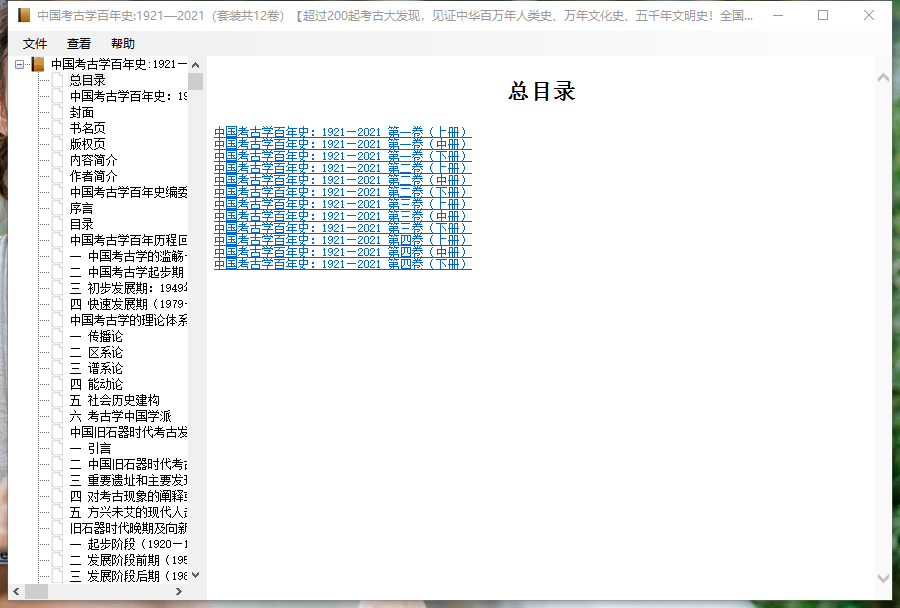
Task: Open link 第三卷(上册)
Action: coord(343,204)
